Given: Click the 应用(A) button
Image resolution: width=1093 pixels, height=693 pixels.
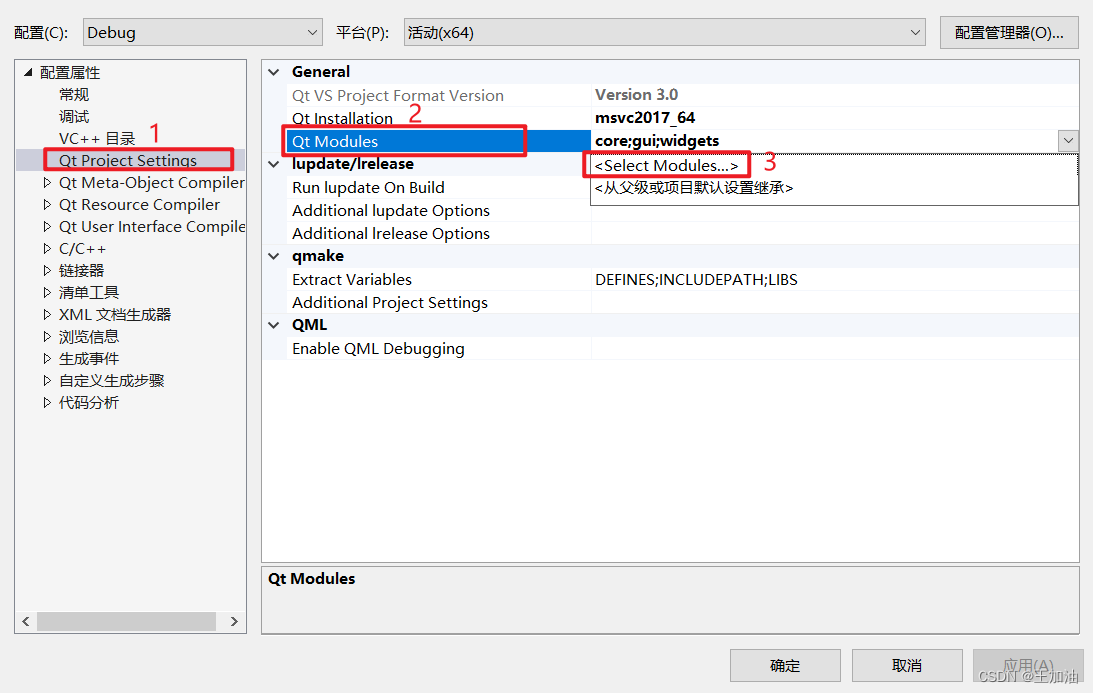Looking at the screenshot, I should point(1028,666).
